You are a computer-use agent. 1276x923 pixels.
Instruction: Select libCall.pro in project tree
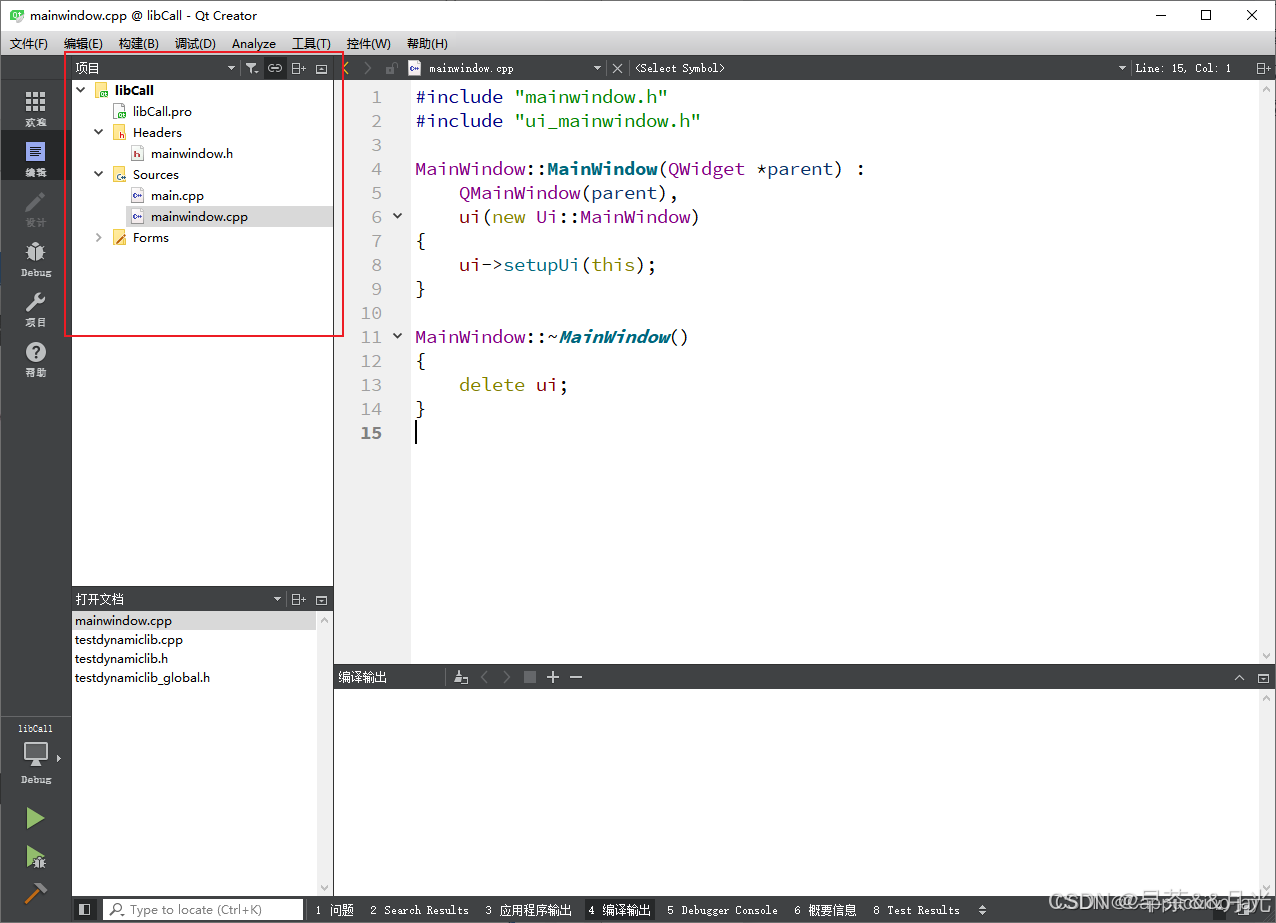162,111
